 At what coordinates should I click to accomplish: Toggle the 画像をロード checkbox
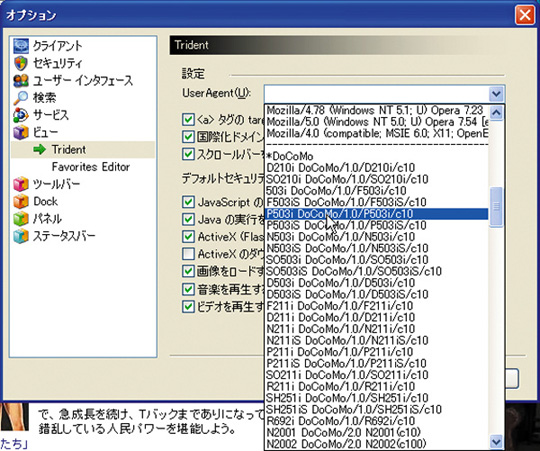(x=188, y=271)
